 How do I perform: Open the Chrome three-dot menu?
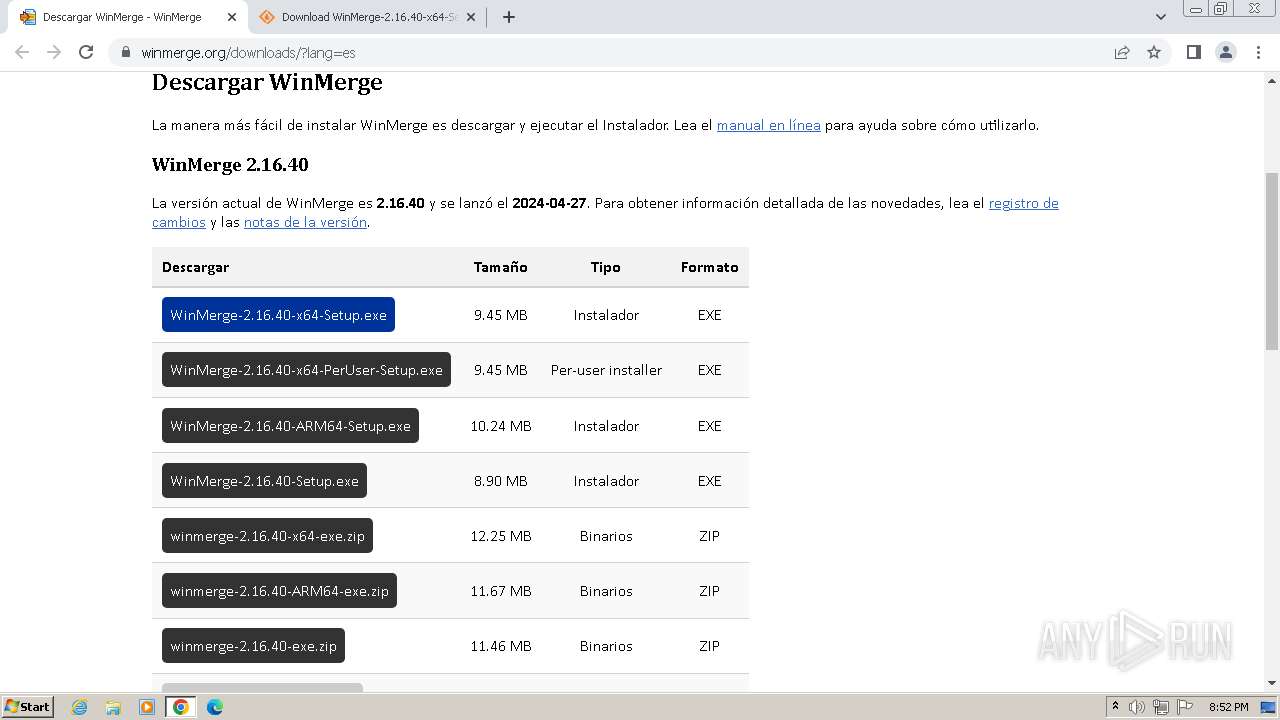[x=1259, y=52]
